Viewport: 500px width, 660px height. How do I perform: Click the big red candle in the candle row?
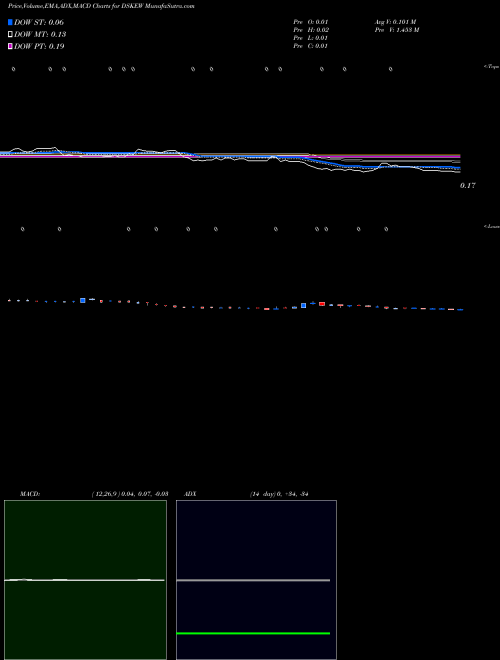pos(322,303)
